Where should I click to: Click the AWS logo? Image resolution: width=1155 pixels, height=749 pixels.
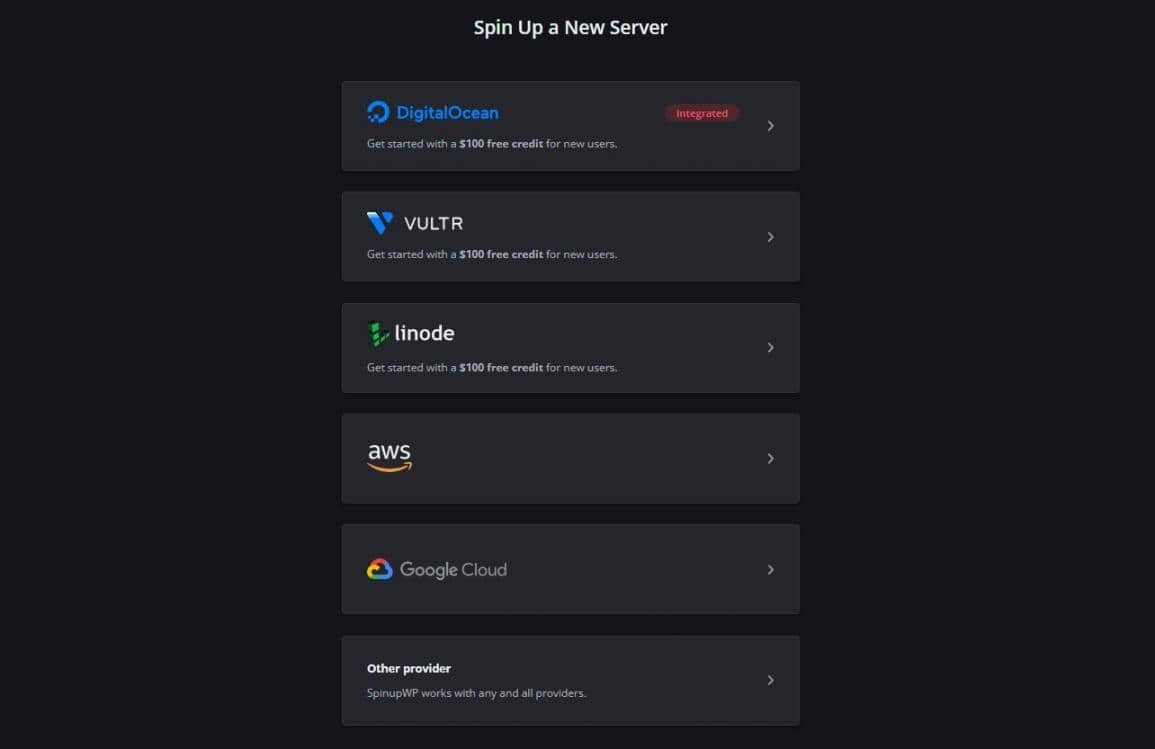click(389, 457)
